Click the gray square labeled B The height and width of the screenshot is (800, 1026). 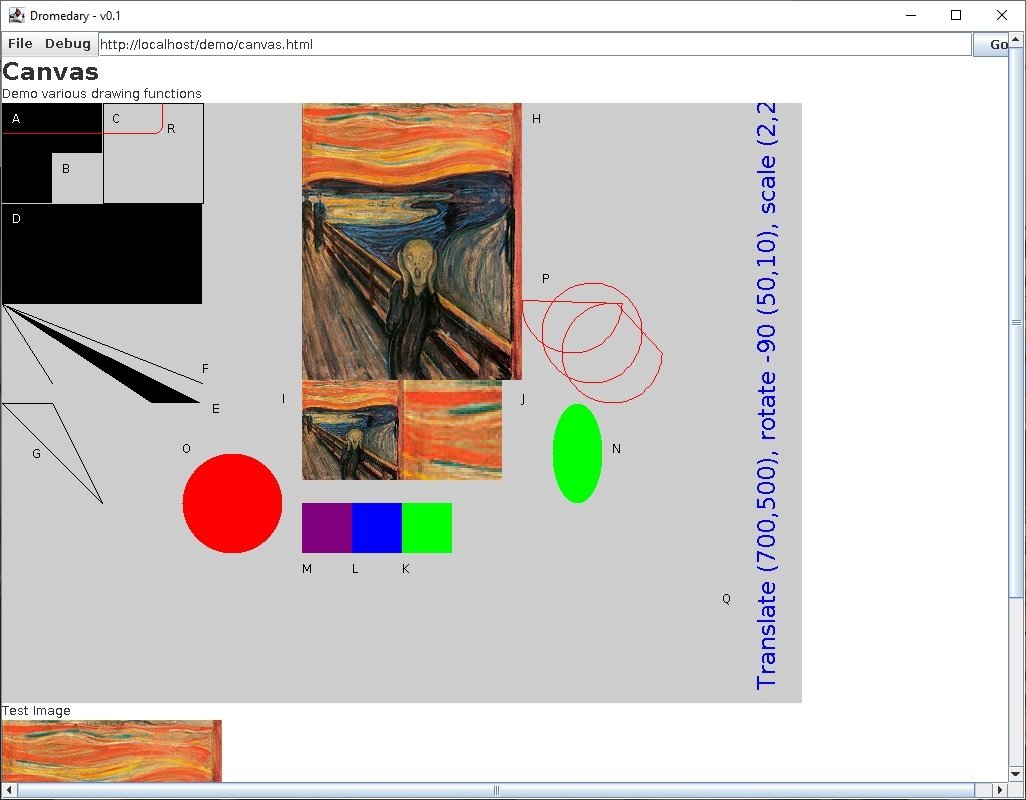[x=77, y=178]
